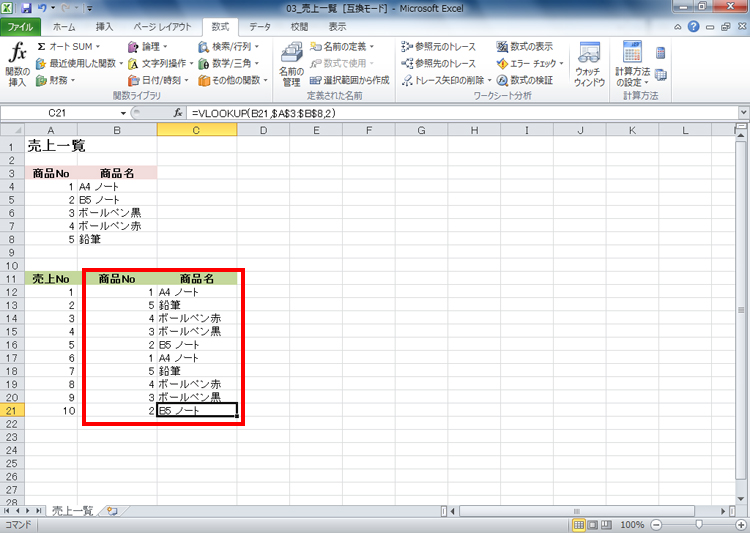Switch to the Home (ホーム) tab

click(x=64, y=27)
